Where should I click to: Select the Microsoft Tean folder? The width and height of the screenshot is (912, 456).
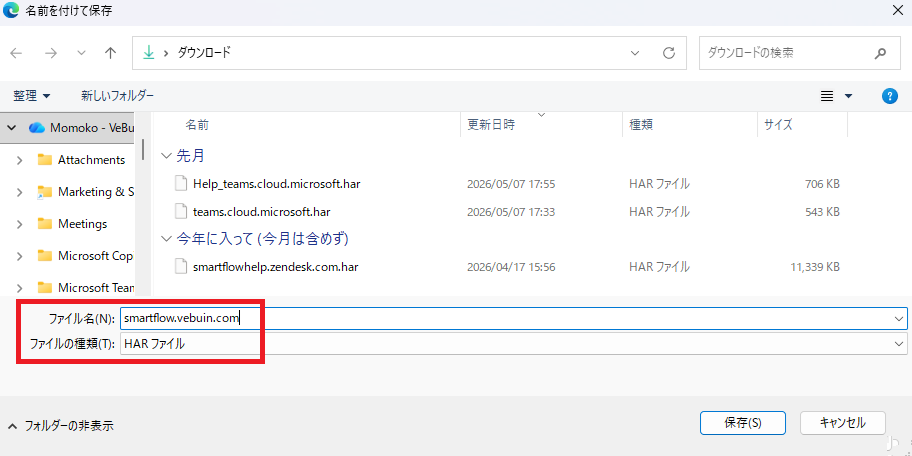coord(86,288)
